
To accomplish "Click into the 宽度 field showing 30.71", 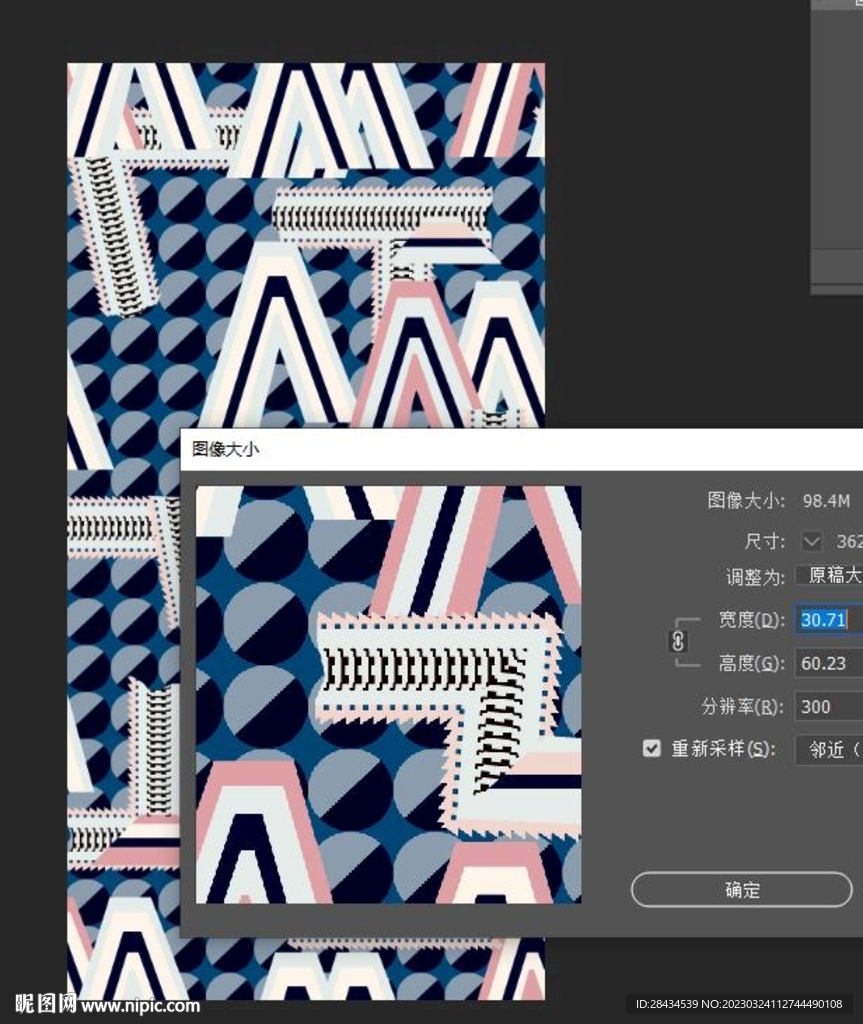I will [x=828, y=620].
